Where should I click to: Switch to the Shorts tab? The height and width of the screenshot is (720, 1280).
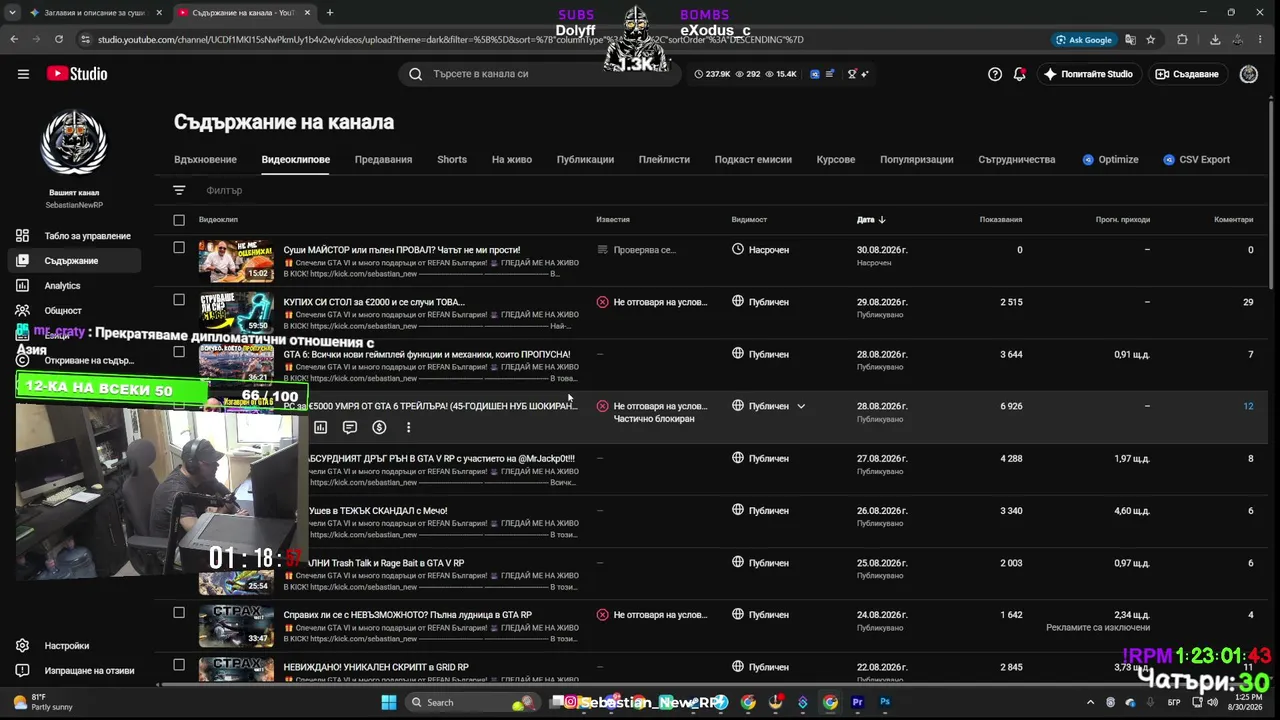452,160
